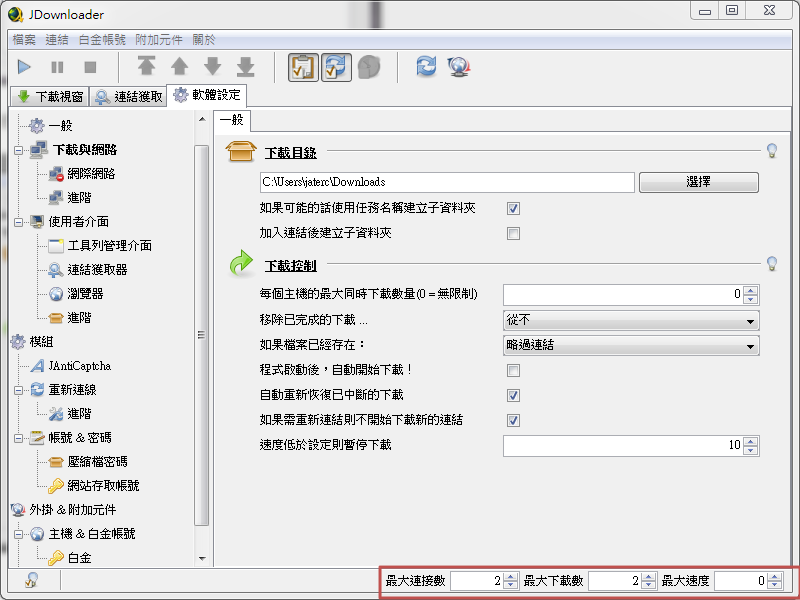Toggle 自動重新恢復已中斷的下載 checkbox

point(513,395)
